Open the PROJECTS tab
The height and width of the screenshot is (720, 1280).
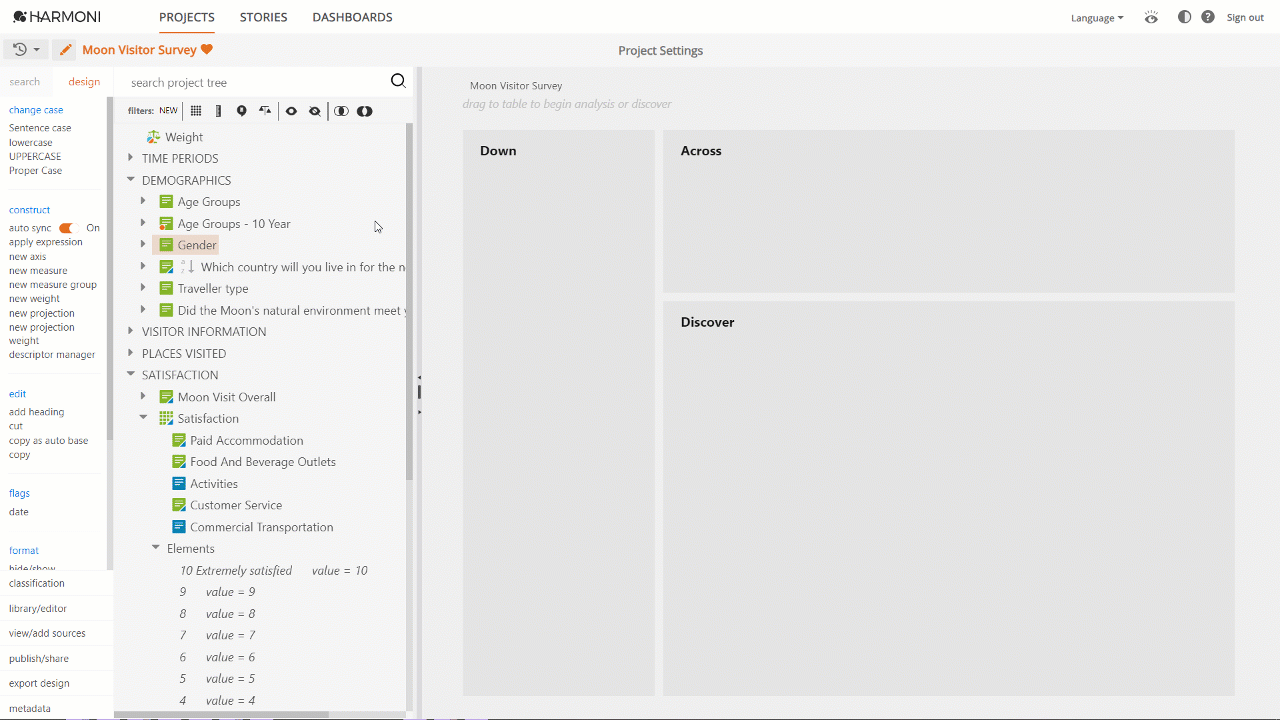coord(187,17)
